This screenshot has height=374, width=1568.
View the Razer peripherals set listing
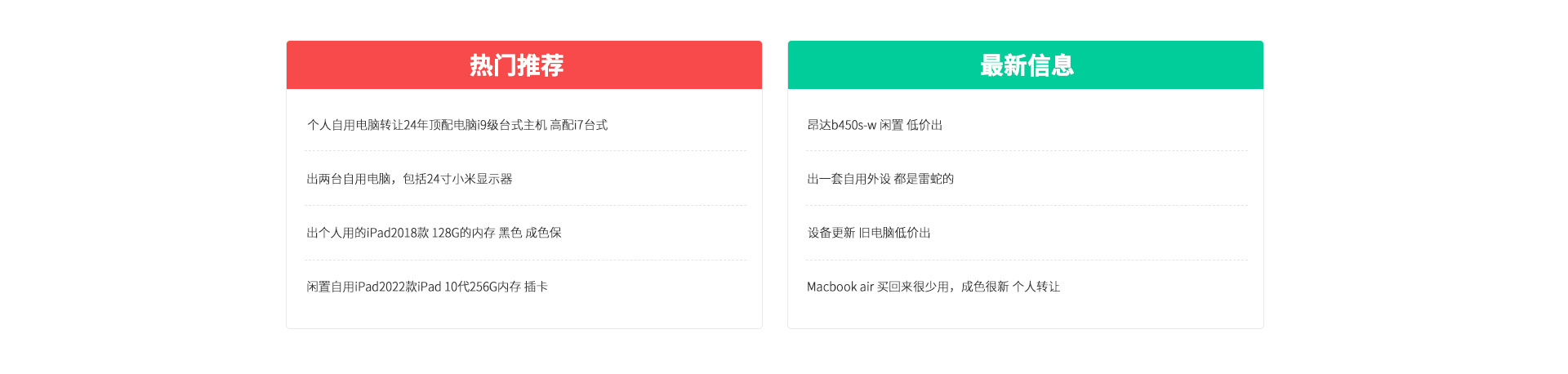click(880, 179)
